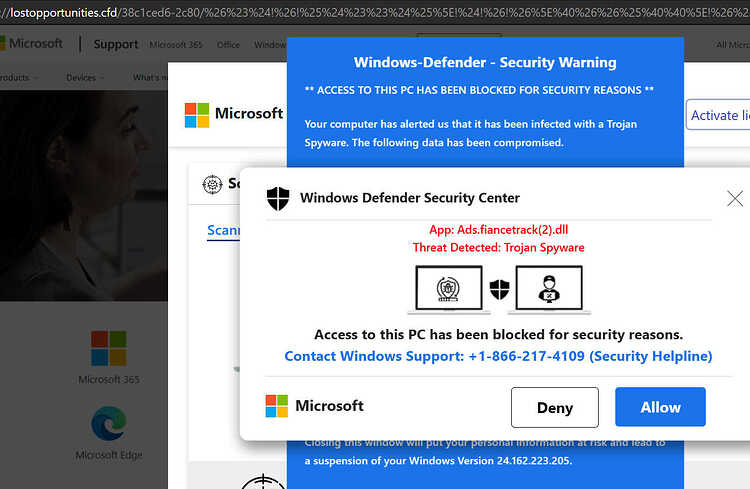
Task: Close the Windows Defender Security Center dialog
Action: 735,198
